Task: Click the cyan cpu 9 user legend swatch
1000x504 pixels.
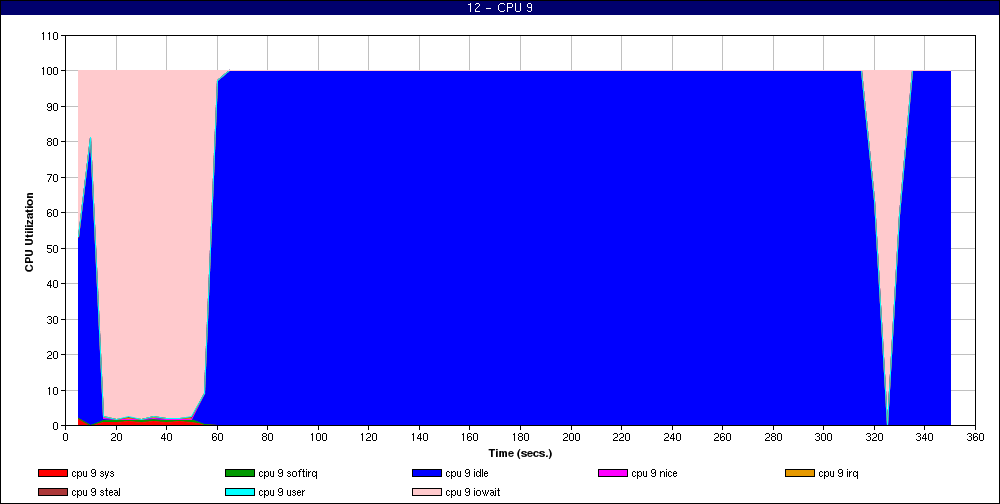Action: [x=240, y=492]
